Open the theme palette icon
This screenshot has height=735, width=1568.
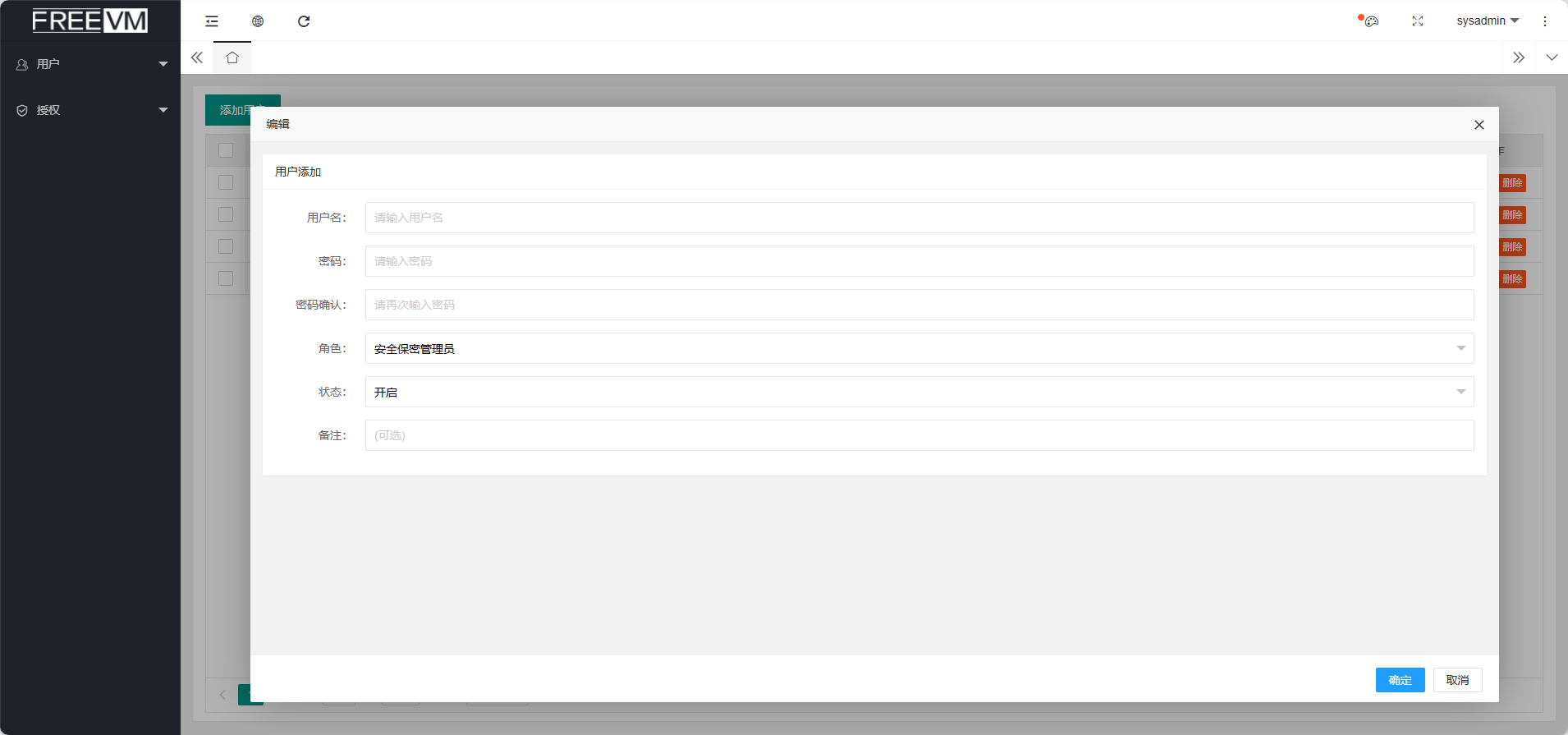pos(1371,21)
